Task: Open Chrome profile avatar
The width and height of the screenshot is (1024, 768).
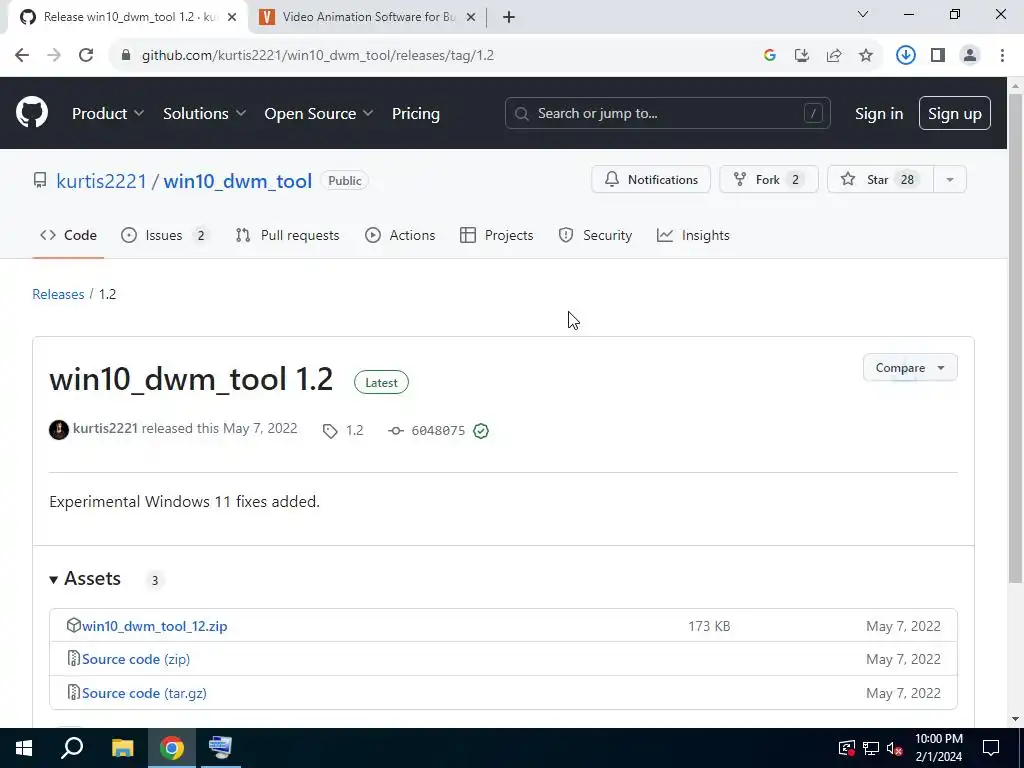Action: coord(970,56)
